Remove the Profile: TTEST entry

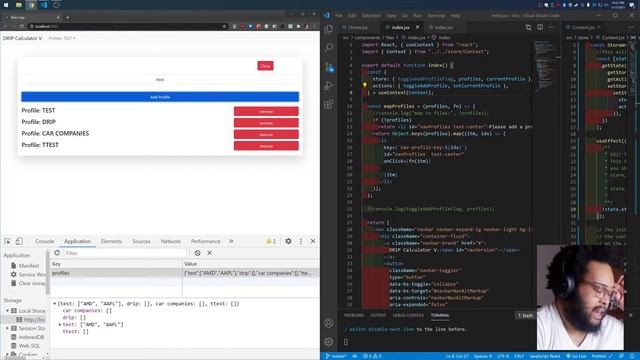pos(266,145)
